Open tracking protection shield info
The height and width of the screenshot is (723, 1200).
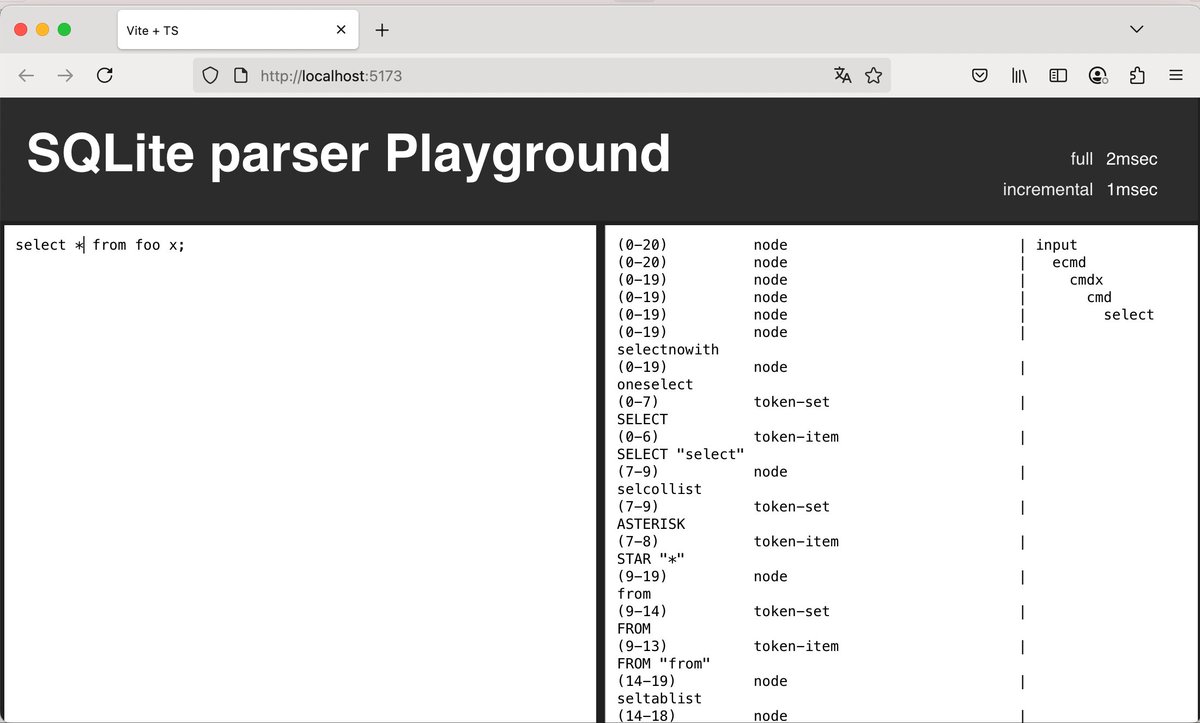(x=210, y=75)
